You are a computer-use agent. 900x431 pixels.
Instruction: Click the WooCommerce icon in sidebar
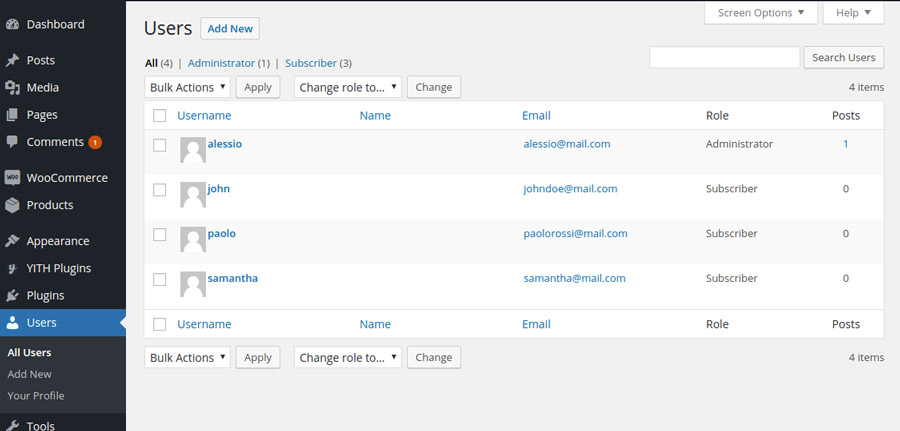(12, 178)
